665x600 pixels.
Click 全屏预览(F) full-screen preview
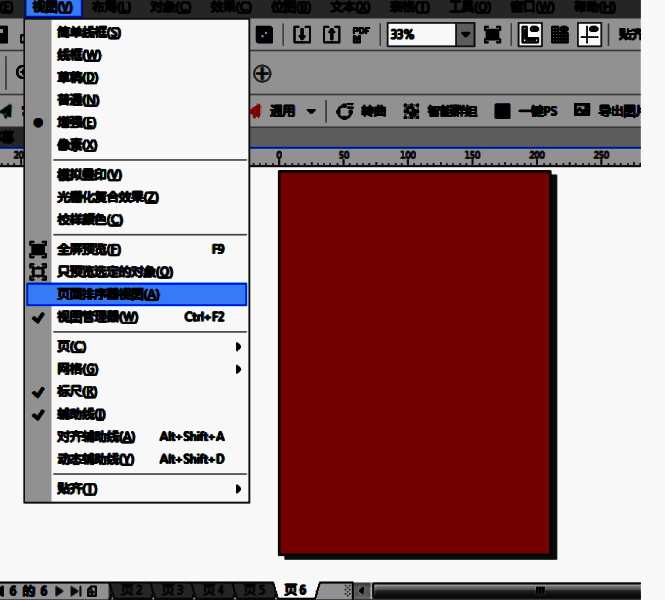point(90,249)
